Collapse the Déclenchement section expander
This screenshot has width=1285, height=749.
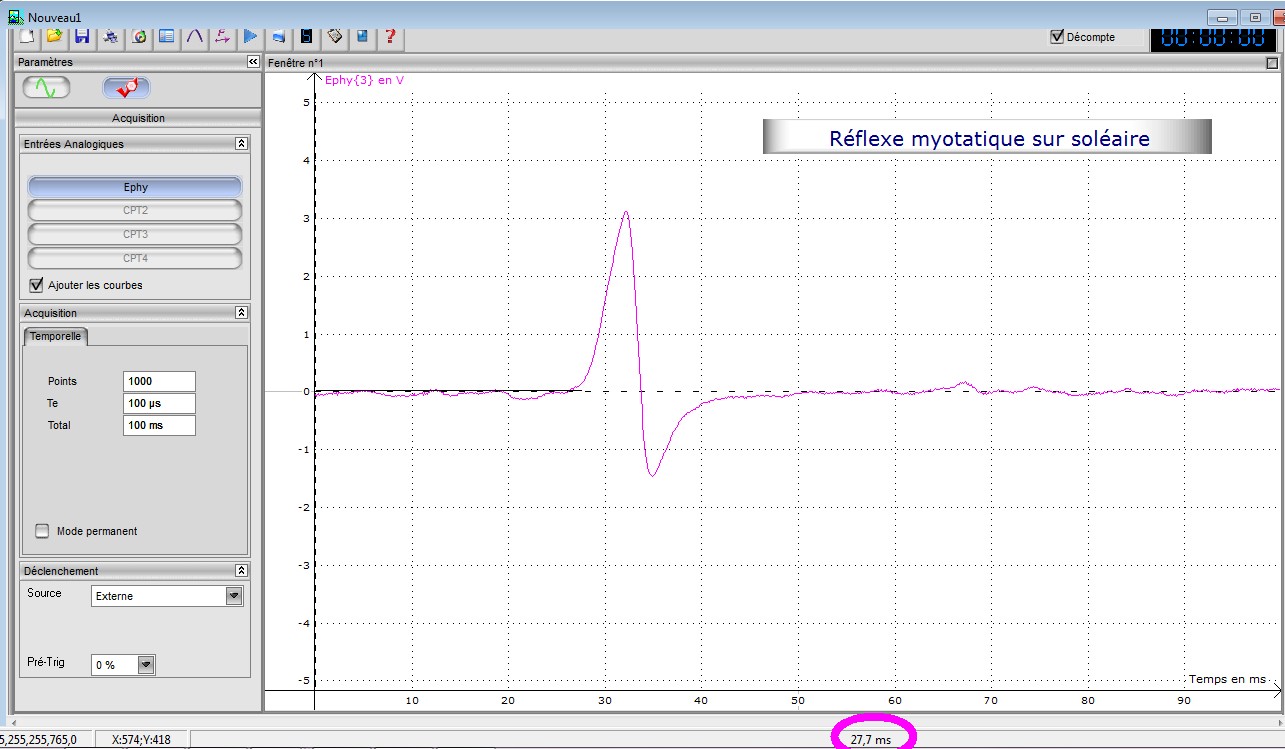[x=241, y=571]
